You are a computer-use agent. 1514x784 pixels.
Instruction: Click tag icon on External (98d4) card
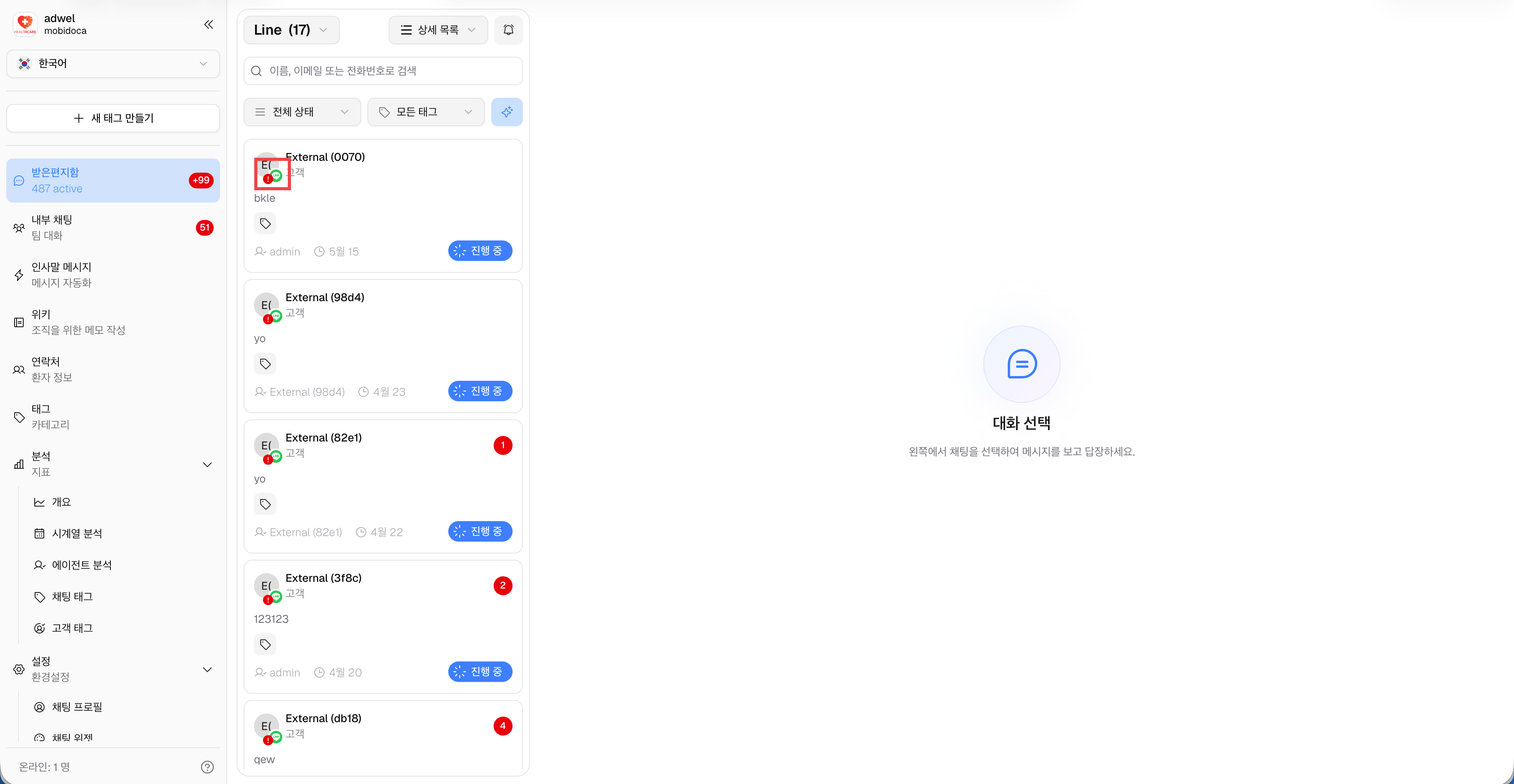265,364
